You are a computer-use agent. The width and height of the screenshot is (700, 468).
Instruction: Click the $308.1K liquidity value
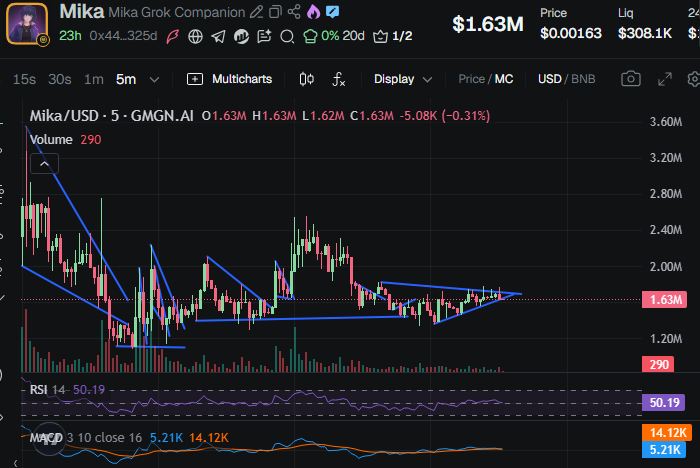[x=645, y=33]
